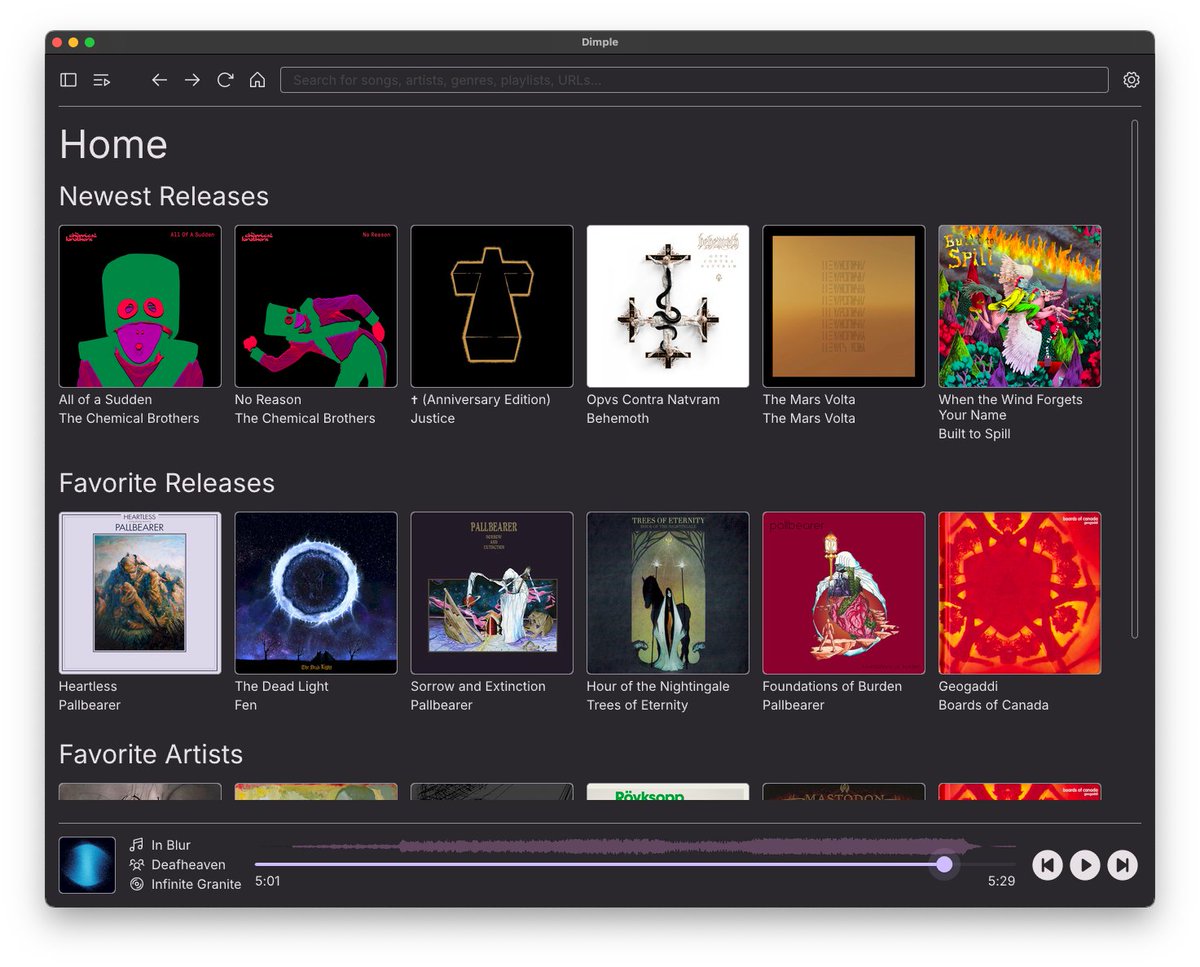Viewport: 1200px width, 967px height.
Task: Go back with the left arrow
Action: (159, 80)
